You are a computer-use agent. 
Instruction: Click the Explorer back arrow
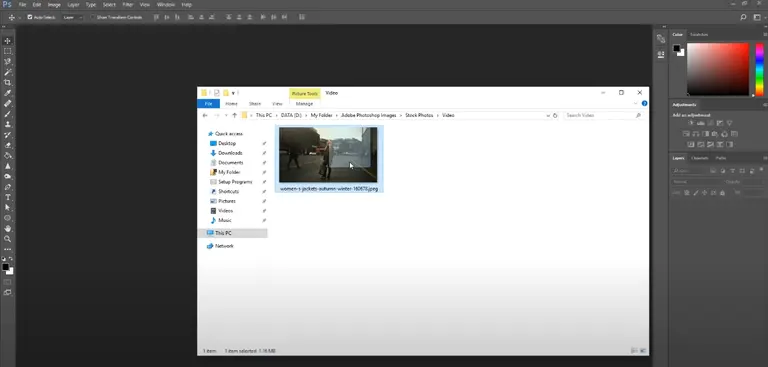205,115
